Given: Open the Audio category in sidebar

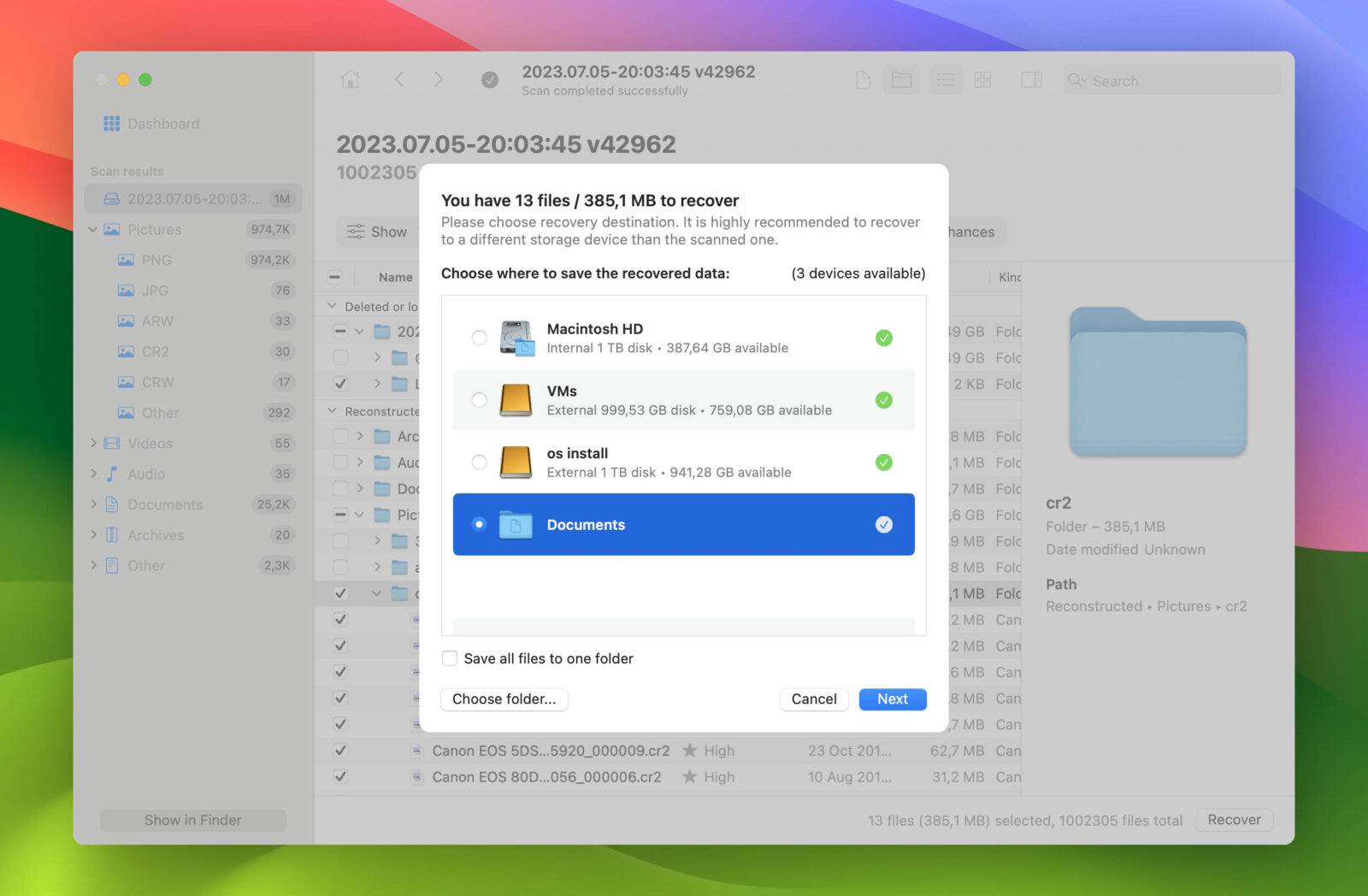Looking at the screenshot, I should 146,474.
